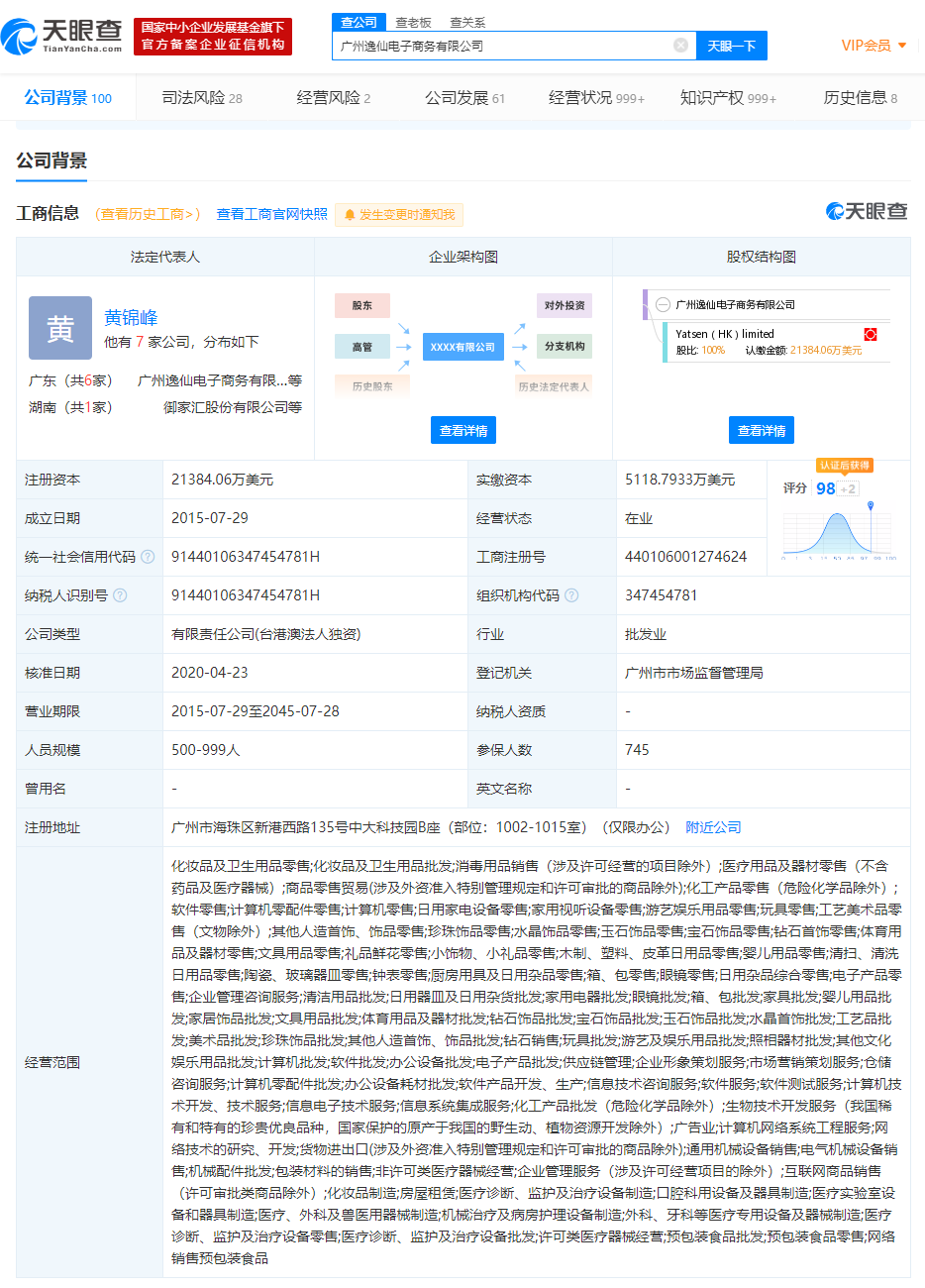Click the help icon beside 纳税人识别号
Image resolution: width=925 pixels, height=1288 pixels.
[x=120, y=595]
